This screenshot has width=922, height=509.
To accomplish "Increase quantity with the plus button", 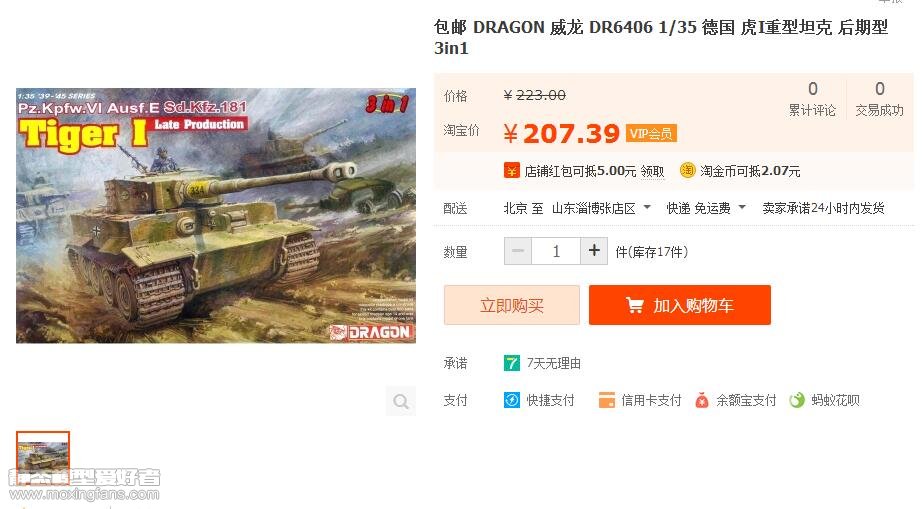I will coord(594,251).
